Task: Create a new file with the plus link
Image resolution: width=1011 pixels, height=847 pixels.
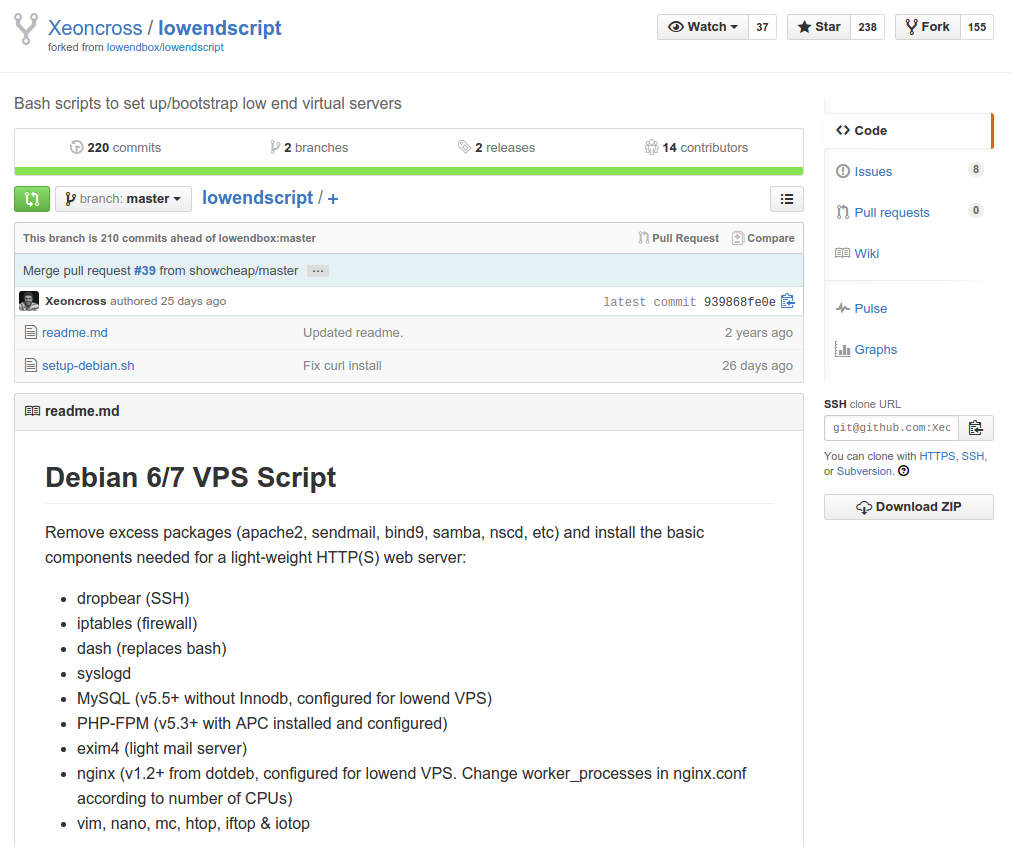Action: click(x=333, y=199)
